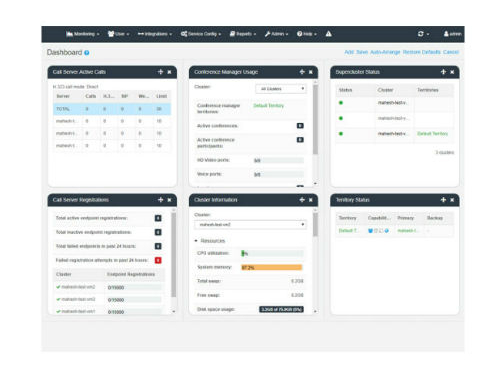
Task: Close the Call Server Registrations pane
Action: pos(169,200)
